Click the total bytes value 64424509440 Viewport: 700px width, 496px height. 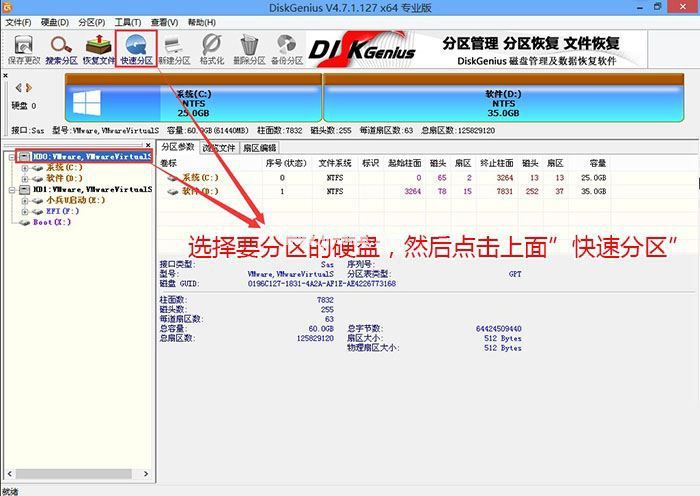coord(499,329)
